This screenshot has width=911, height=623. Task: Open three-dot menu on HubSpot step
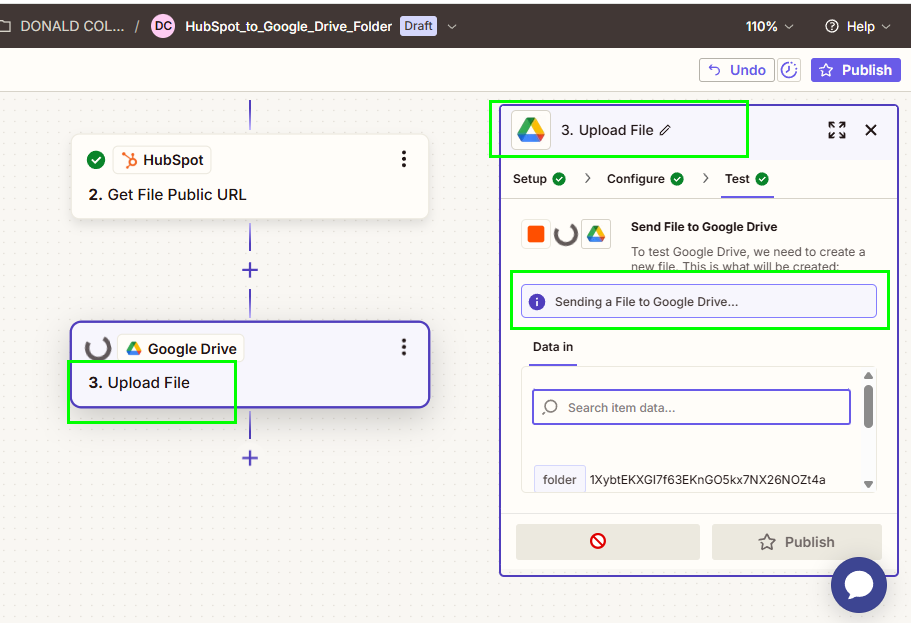404,159
